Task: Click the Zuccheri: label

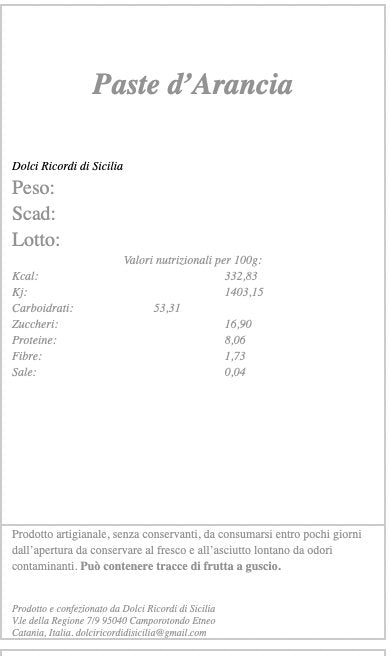Action: [35, 324]
